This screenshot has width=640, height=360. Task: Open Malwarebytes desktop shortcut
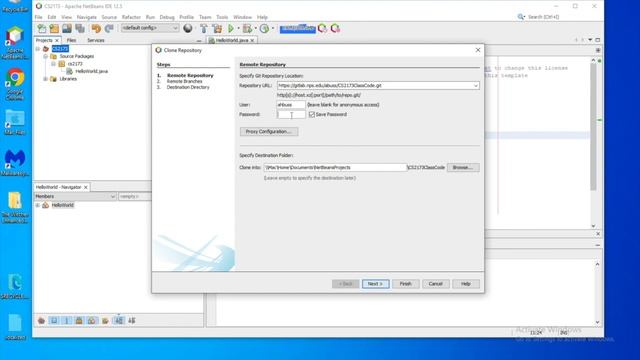tap(15, 162)
